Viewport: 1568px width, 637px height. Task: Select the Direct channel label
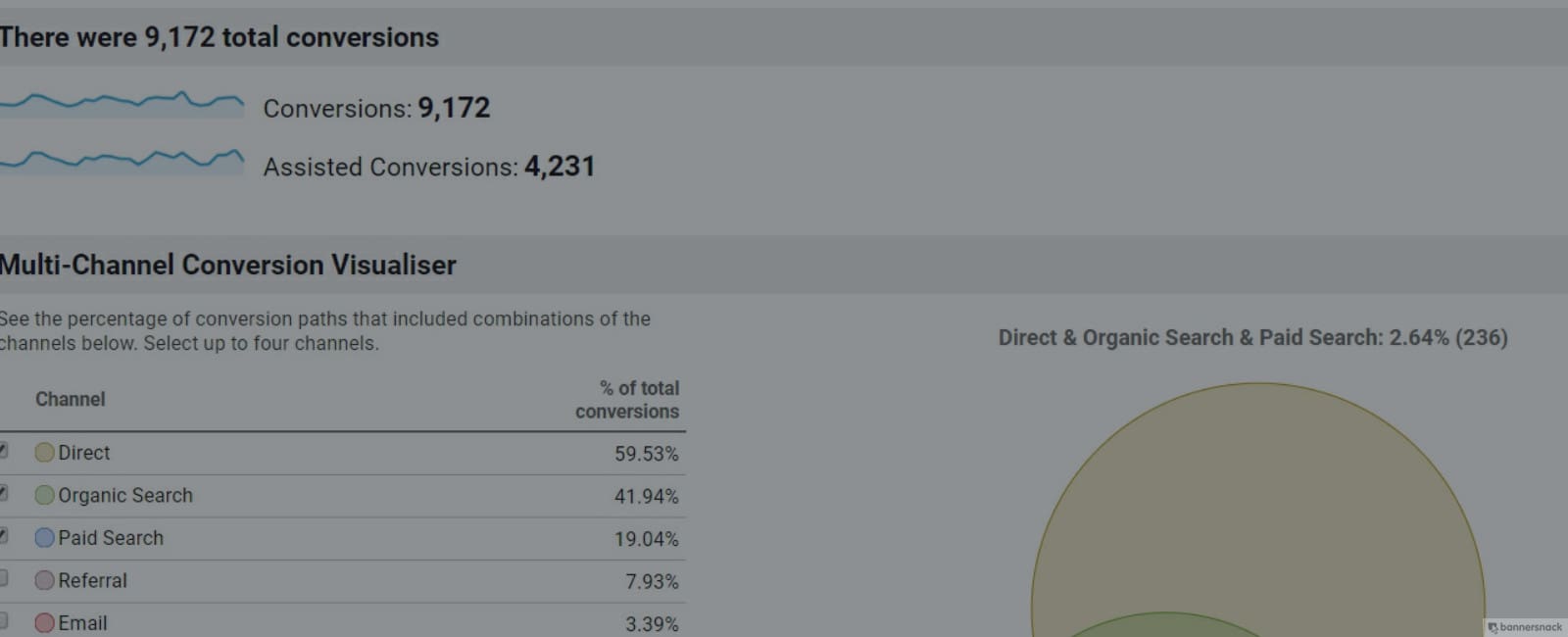click(84, 453)
